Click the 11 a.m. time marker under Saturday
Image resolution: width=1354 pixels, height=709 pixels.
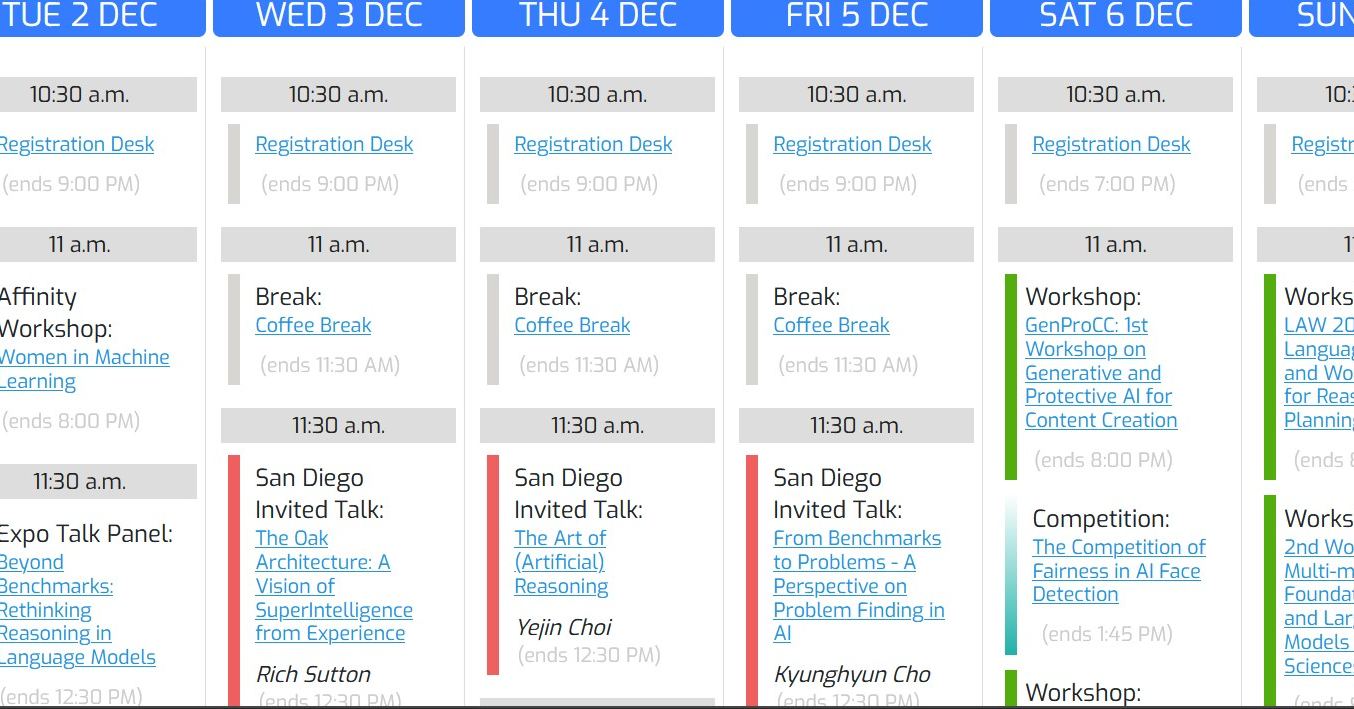pos(1115,245)
